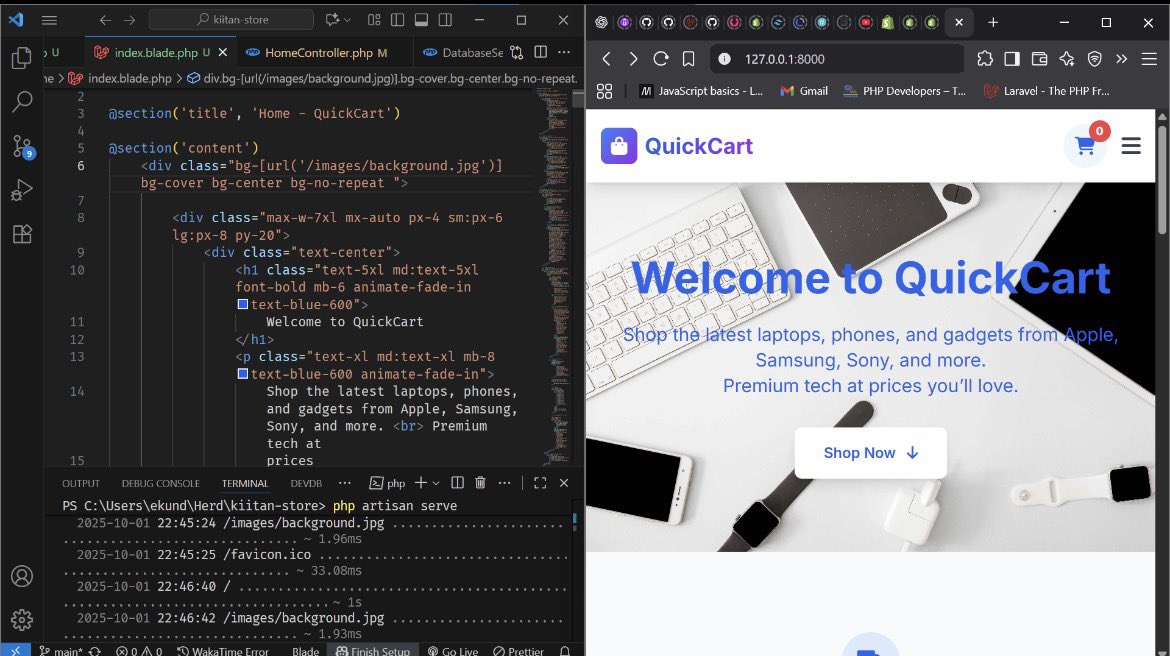
Task: Open Customize Layout in VS Code title bar
Action: [374, 20]
